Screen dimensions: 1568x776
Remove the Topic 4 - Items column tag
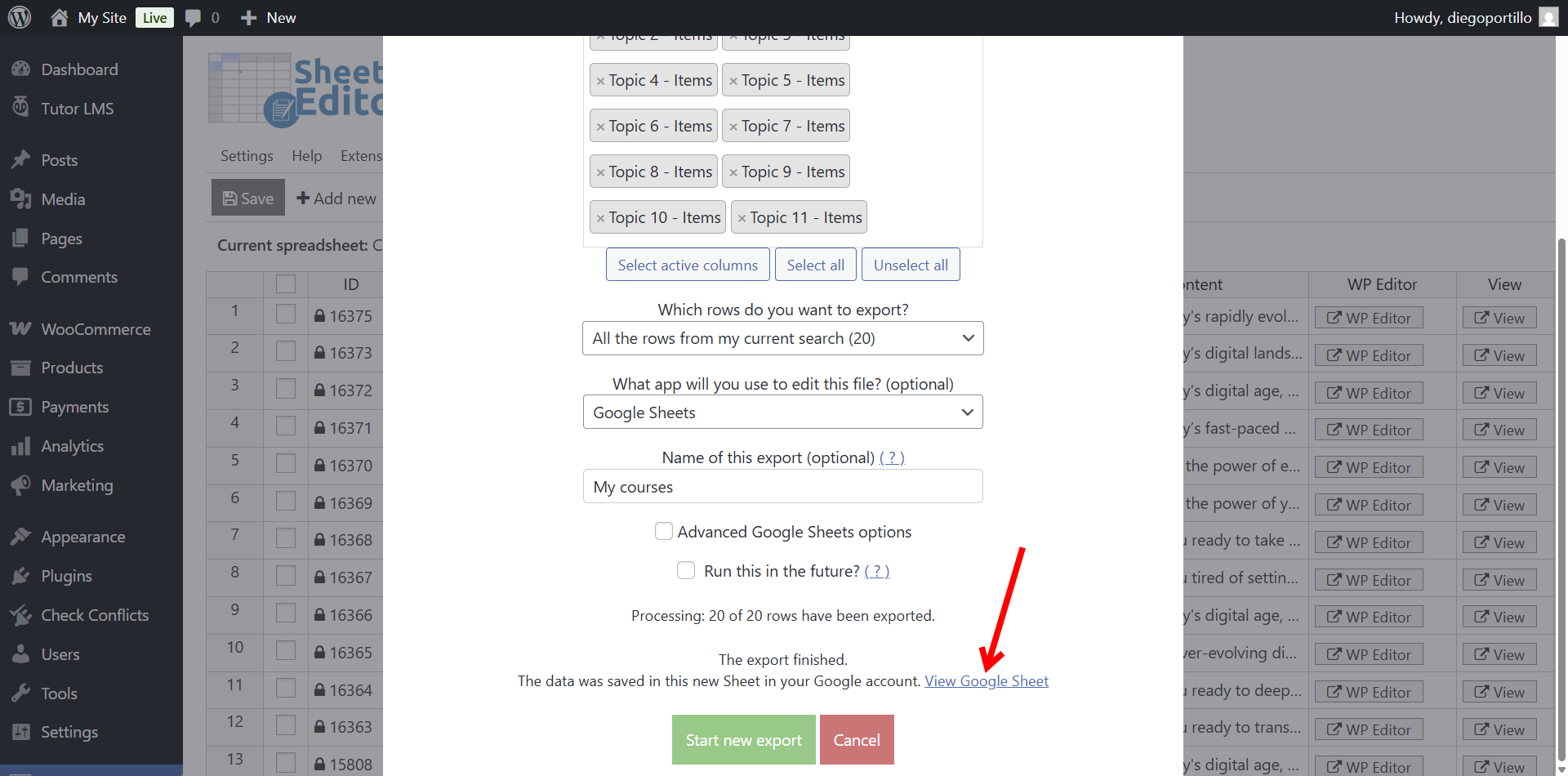[600, 81]
